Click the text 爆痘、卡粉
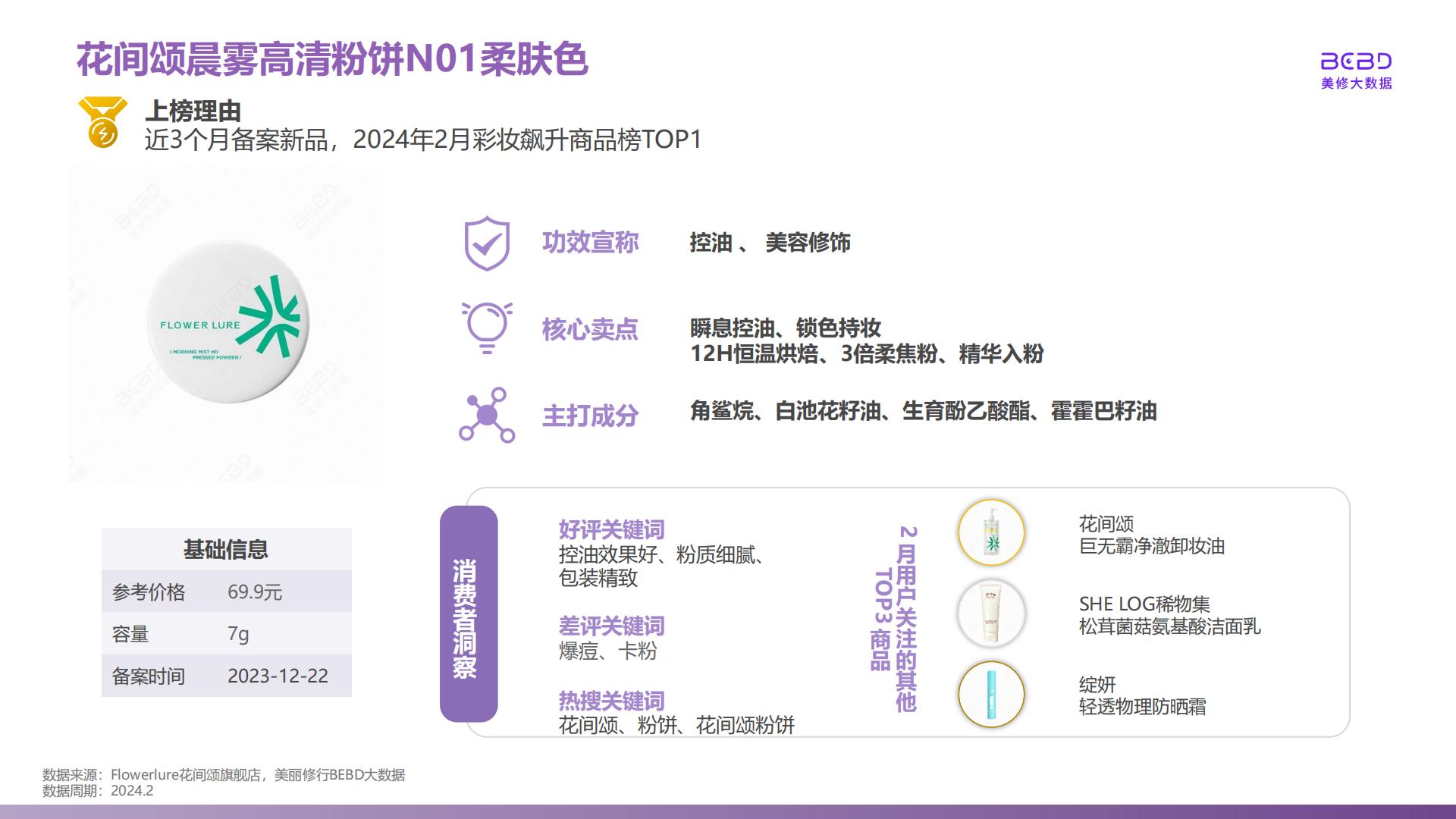This screenshot has width=1456, height=819. (607, 651)
